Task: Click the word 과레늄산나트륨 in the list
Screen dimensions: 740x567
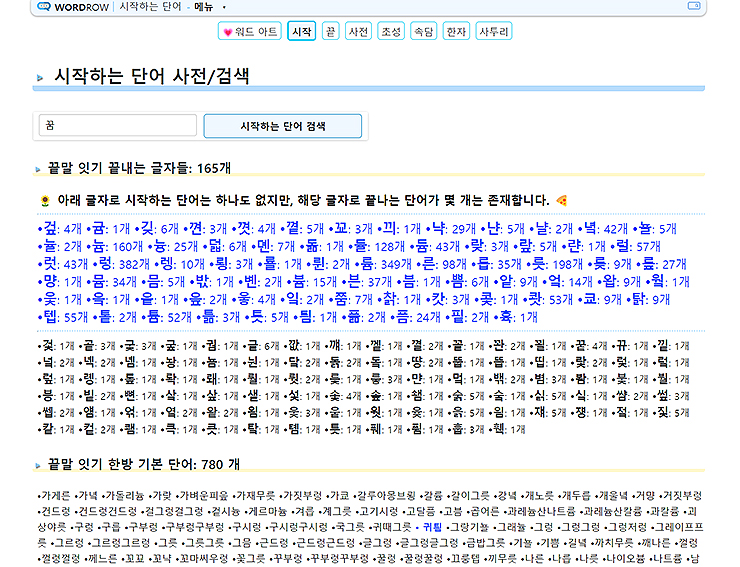Action: click(x=542, y=511)
